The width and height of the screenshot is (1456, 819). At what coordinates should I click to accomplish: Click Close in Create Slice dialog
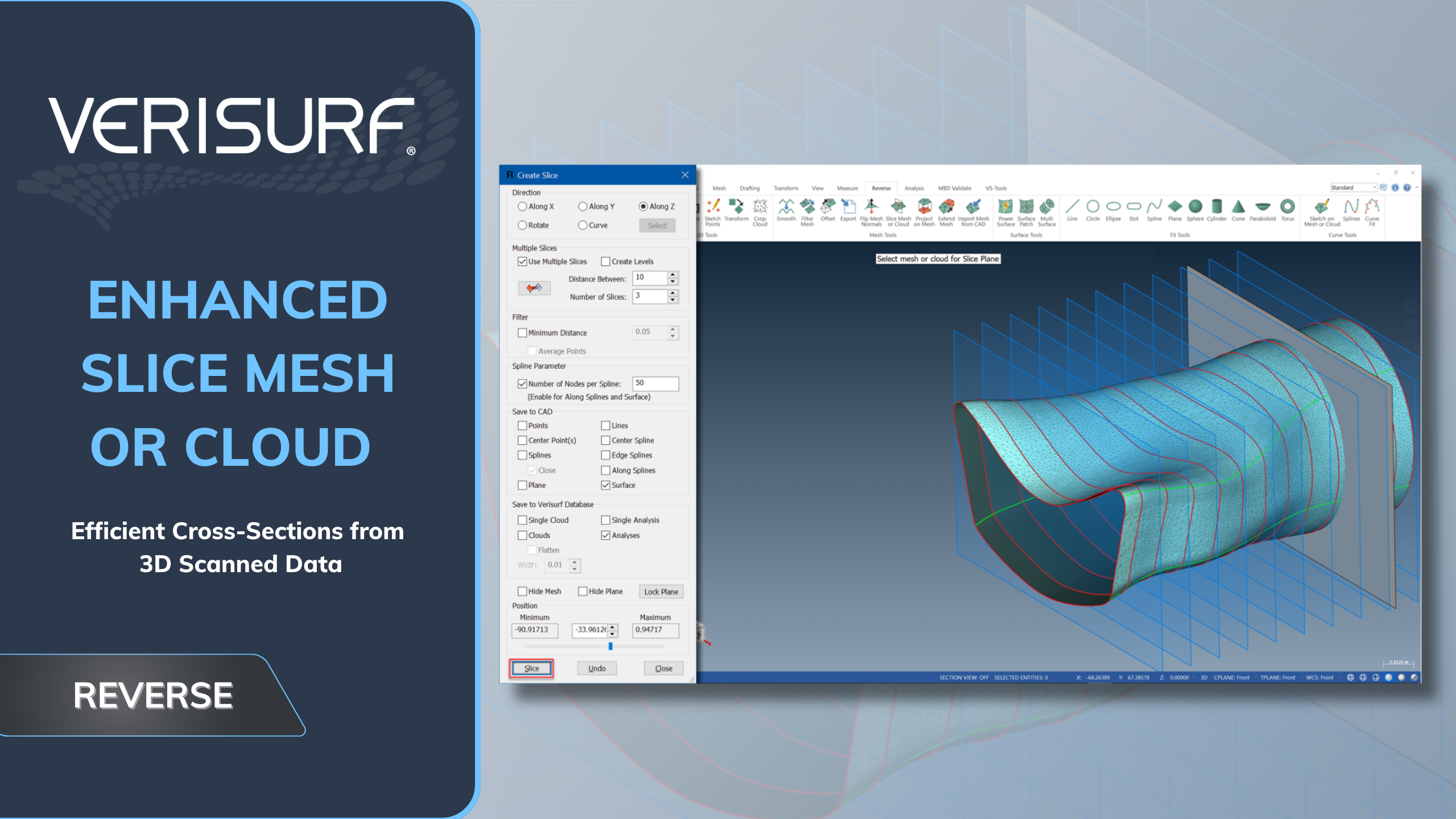point(664,668)
